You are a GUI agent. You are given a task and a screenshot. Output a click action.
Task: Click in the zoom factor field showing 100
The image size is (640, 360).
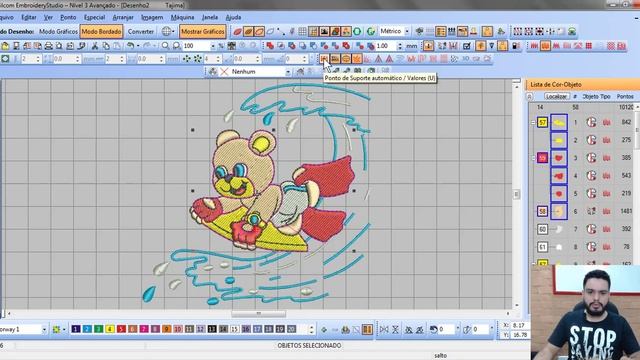click(x=196, y=46)
